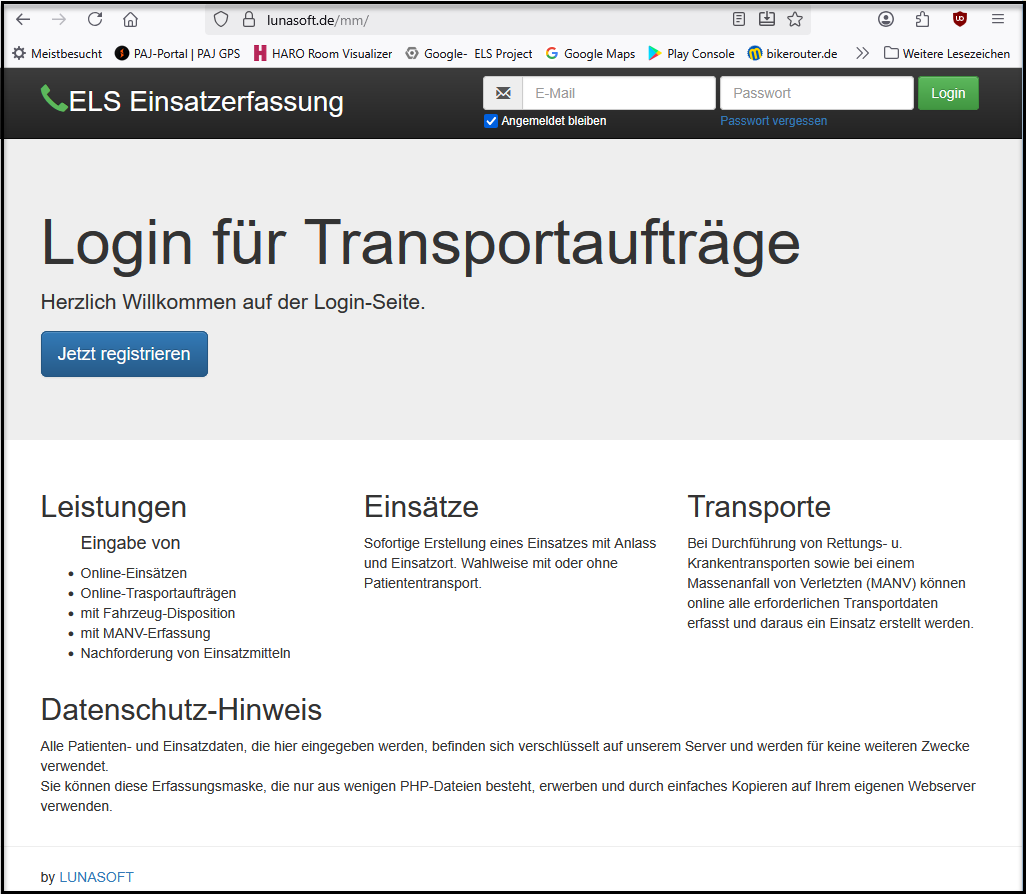The image size is (1026, 894).
Task: Open the extensions puzzle icon
Action: pos(922,19)
